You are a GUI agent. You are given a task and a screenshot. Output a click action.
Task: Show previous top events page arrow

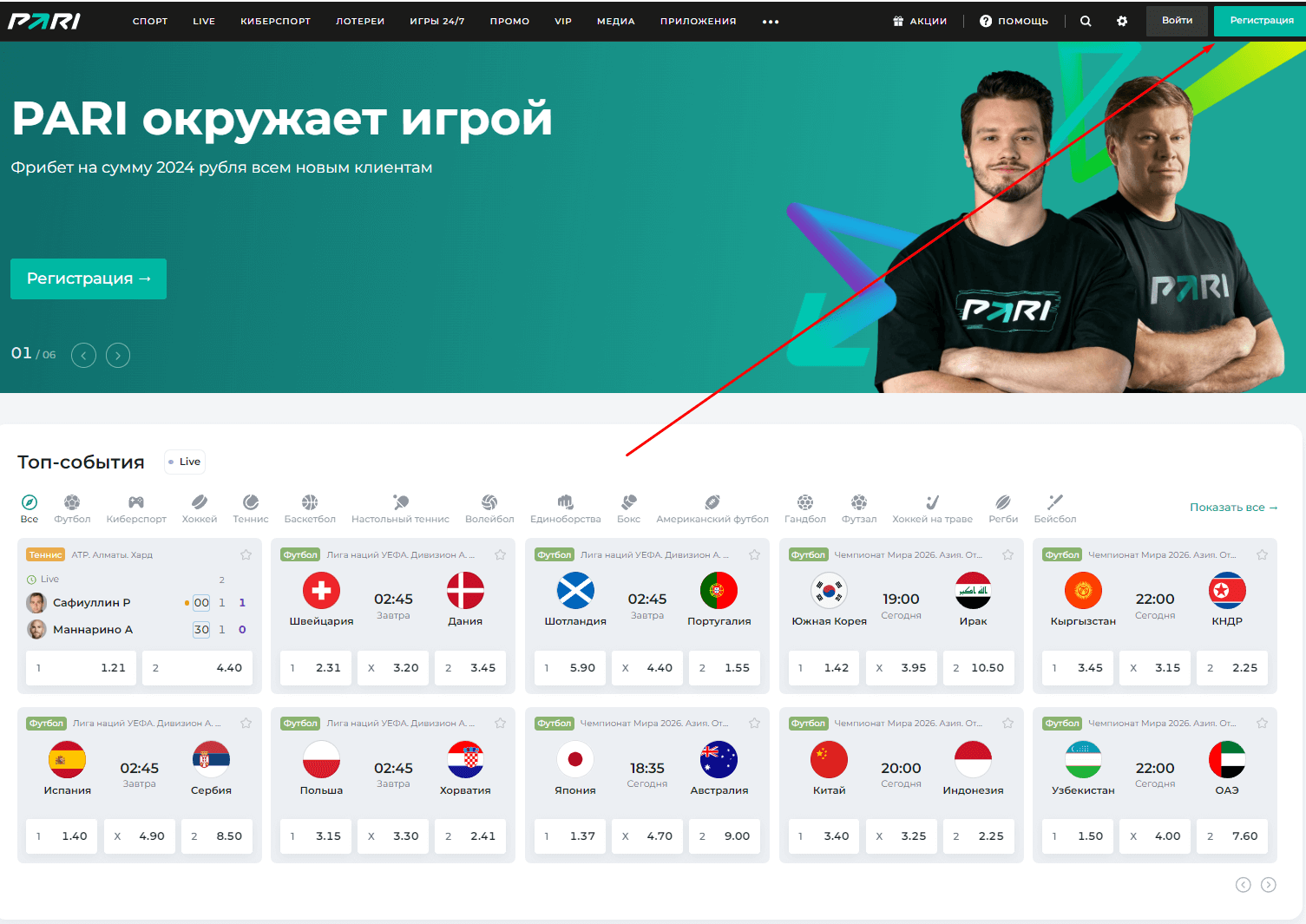click(1243, 885)
